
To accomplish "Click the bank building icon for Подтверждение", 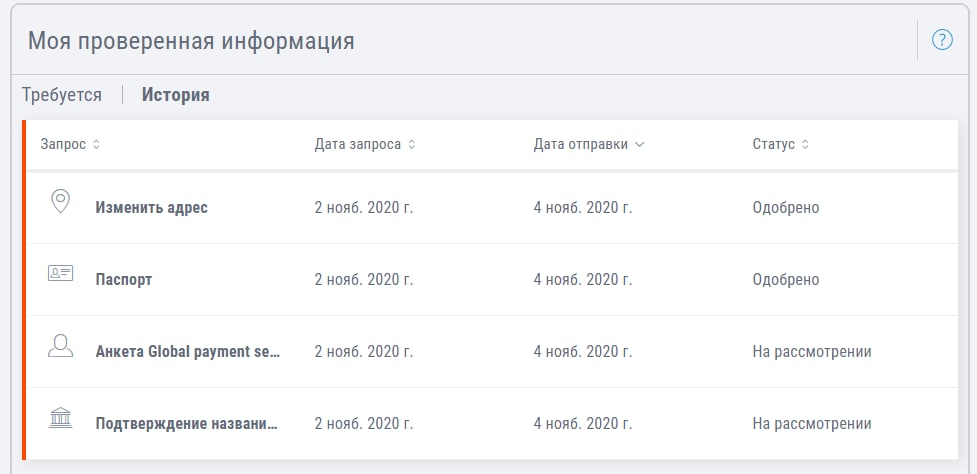I will tap(60, 417).
